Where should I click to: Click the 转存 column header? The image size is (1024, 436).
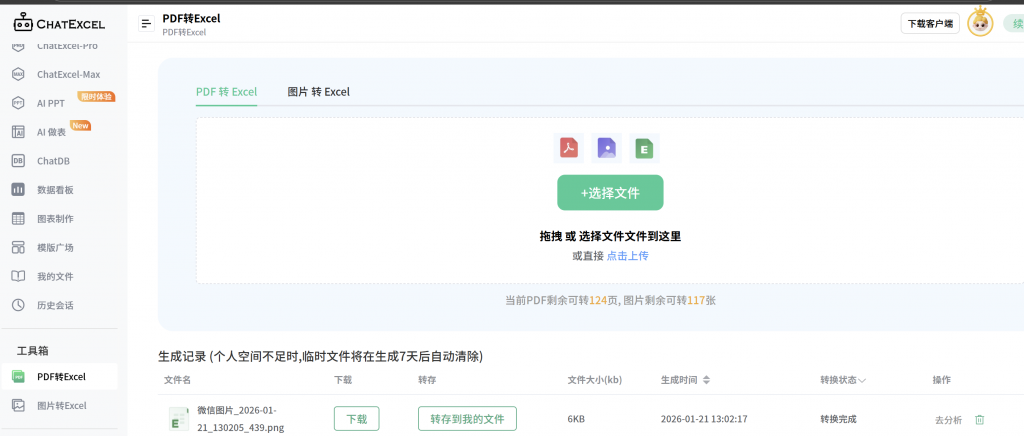click(x=427, y=380)
